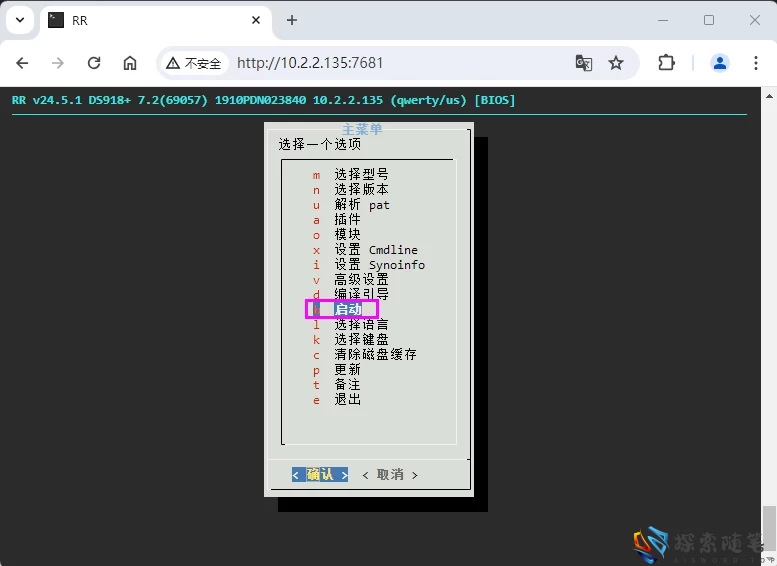Close the RR tab
The height and width of the screenshot is (566, 777).
[x=256, y=20]
